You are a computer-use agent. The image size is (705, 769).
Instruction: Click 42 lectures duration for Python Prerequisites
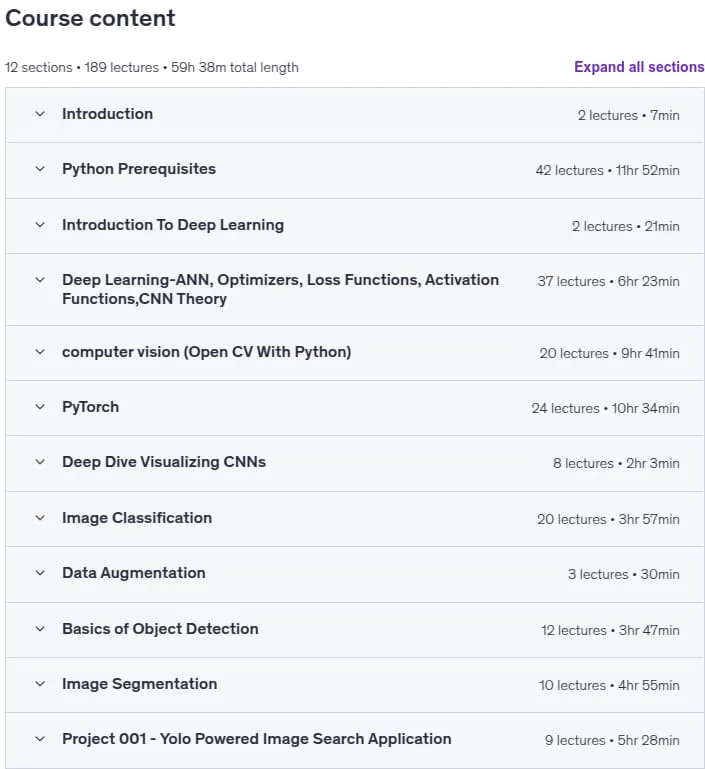click(607, 170)
